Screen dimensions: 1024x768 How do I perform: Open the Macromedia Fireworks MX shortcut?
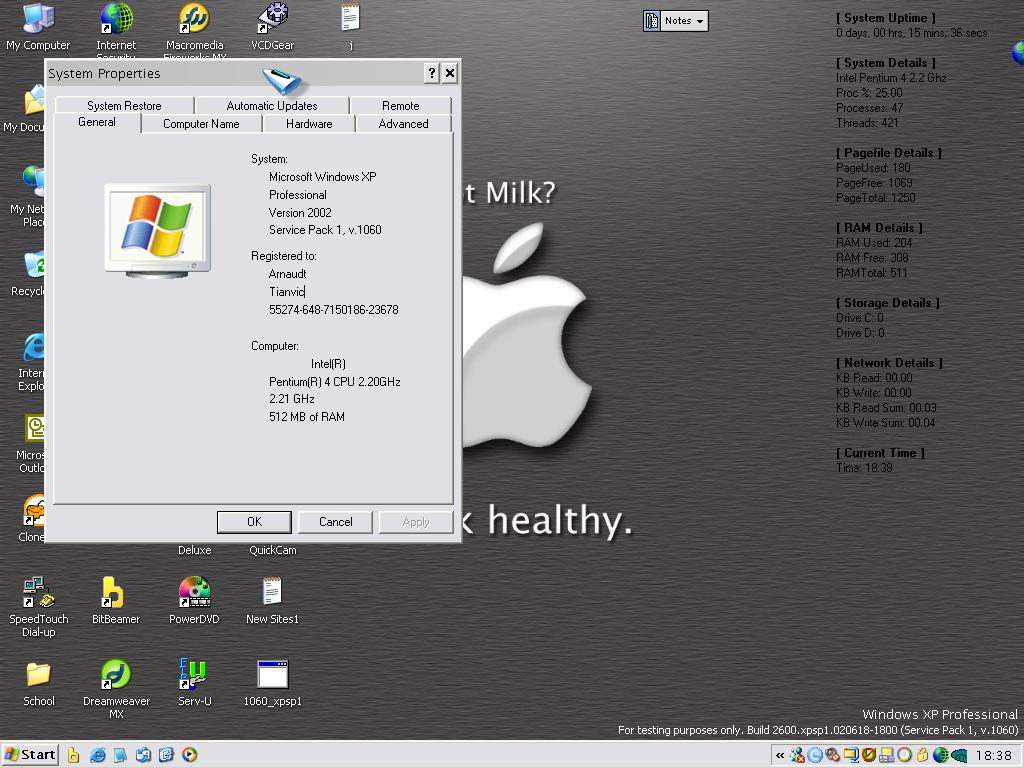click(194, 19)
